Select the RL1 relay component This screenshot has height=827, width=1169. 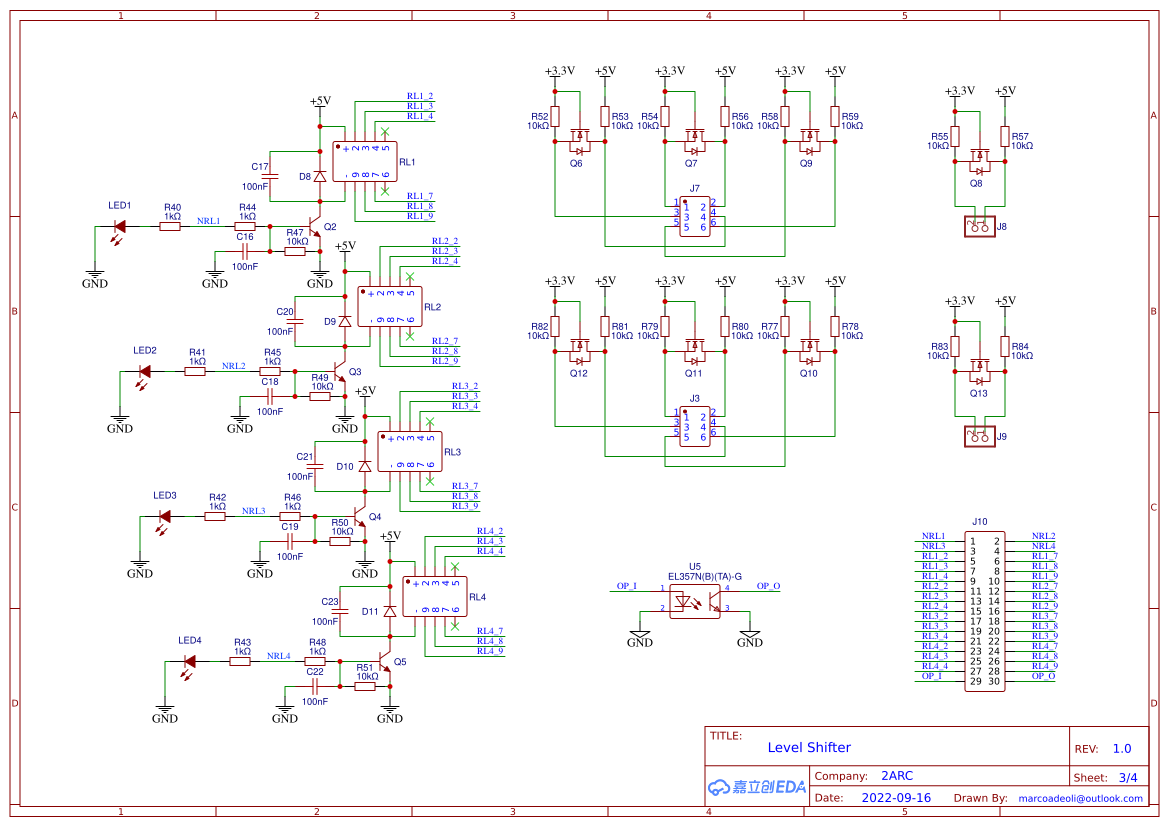363,161
